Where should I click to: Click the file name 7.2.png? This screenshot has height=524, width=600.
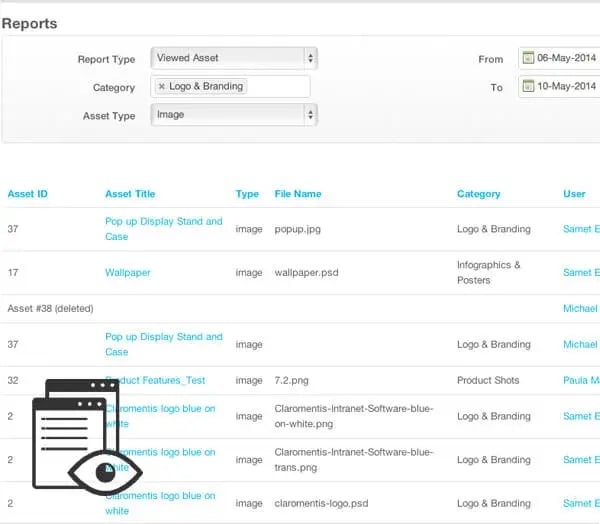coord(292,381)
